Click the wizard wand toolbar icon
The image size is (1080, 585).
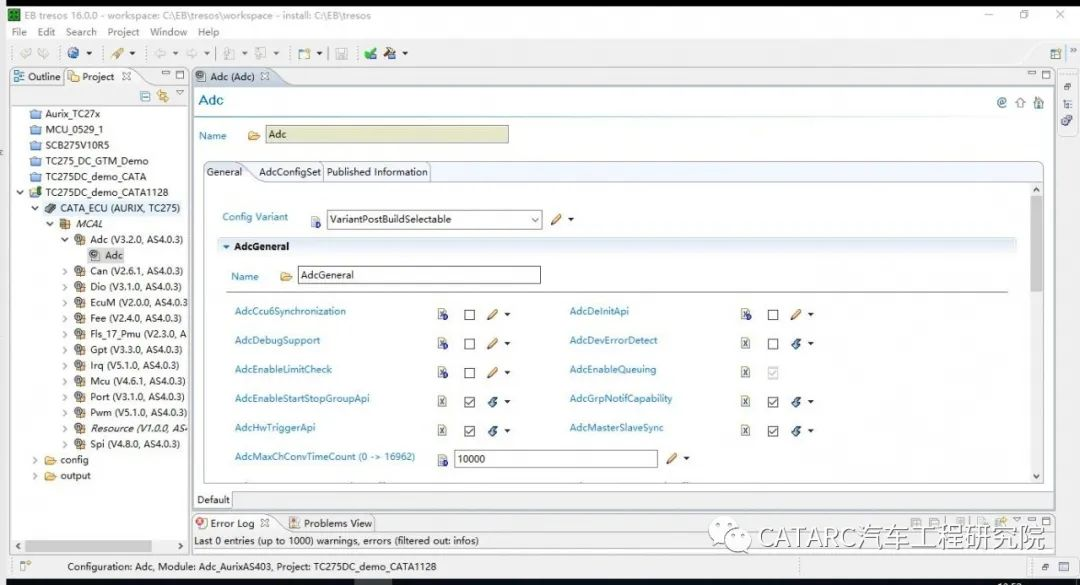(x=118, y=53)
